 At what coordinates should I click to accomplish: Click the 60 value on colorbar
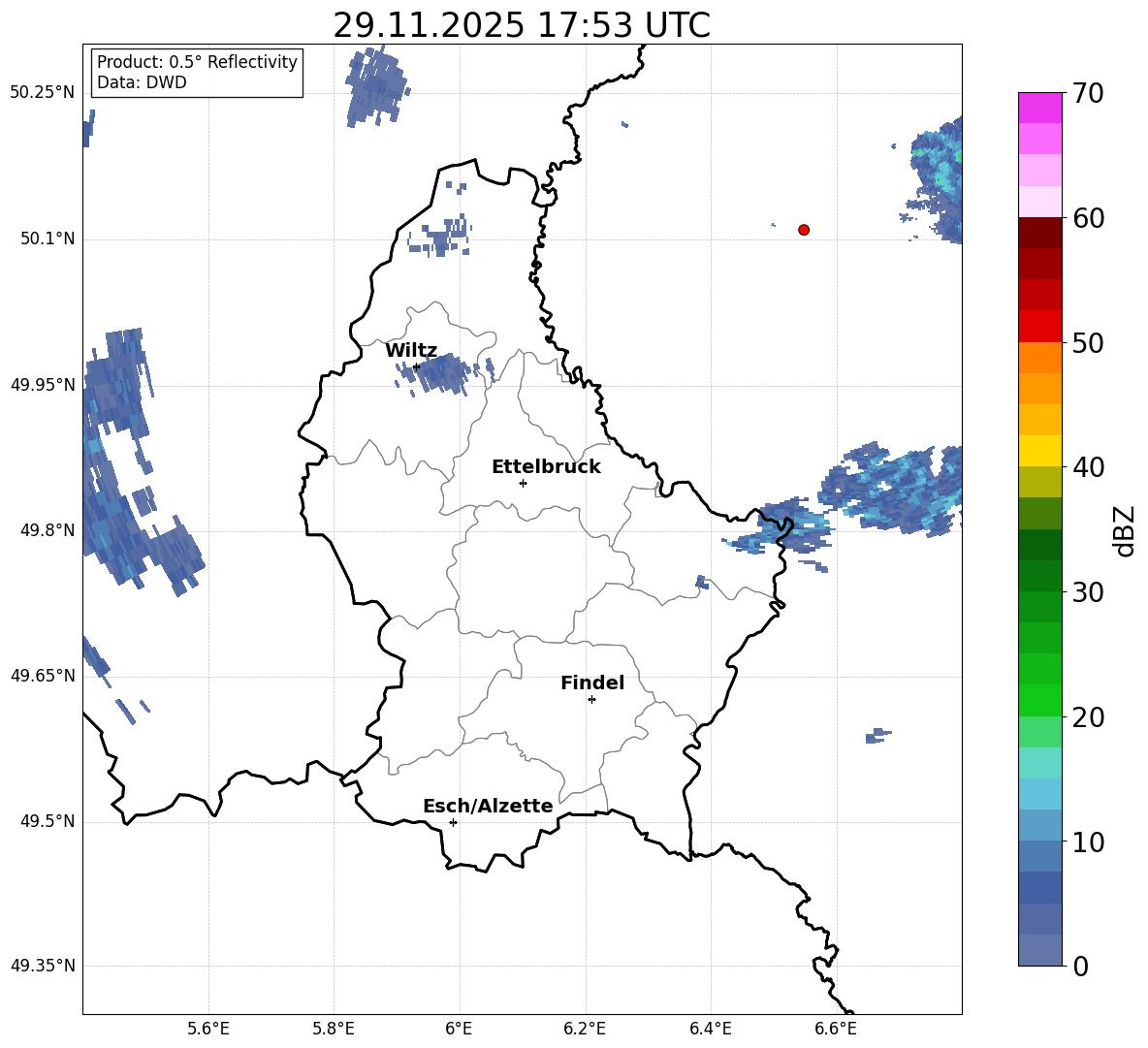coord(1088,218)
